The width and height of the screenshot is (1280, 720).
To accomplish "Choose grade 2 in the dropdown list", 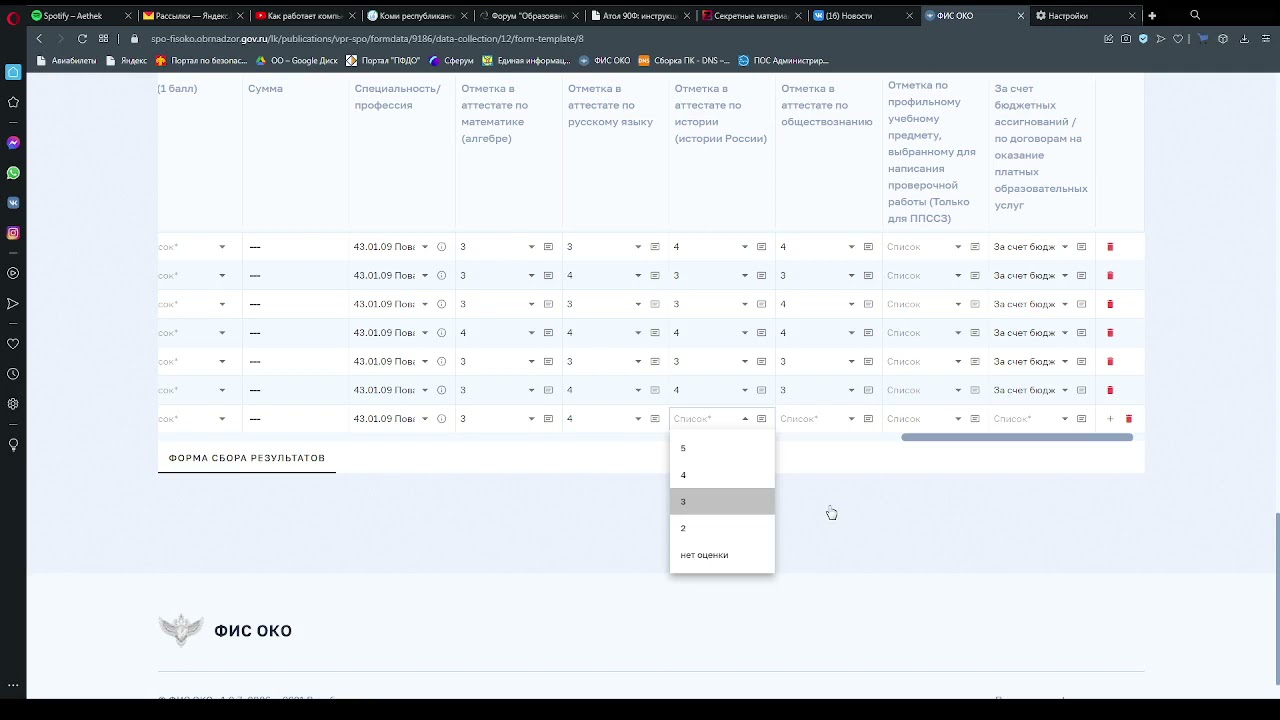I will 722,528.
